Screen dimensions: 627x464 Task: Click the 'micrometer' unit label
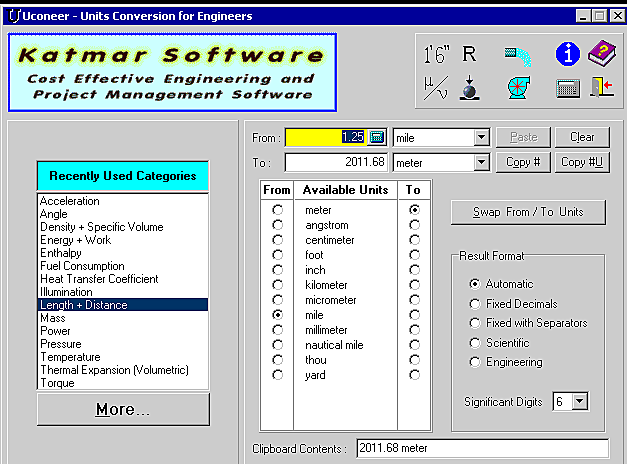[x=331, y=300]
